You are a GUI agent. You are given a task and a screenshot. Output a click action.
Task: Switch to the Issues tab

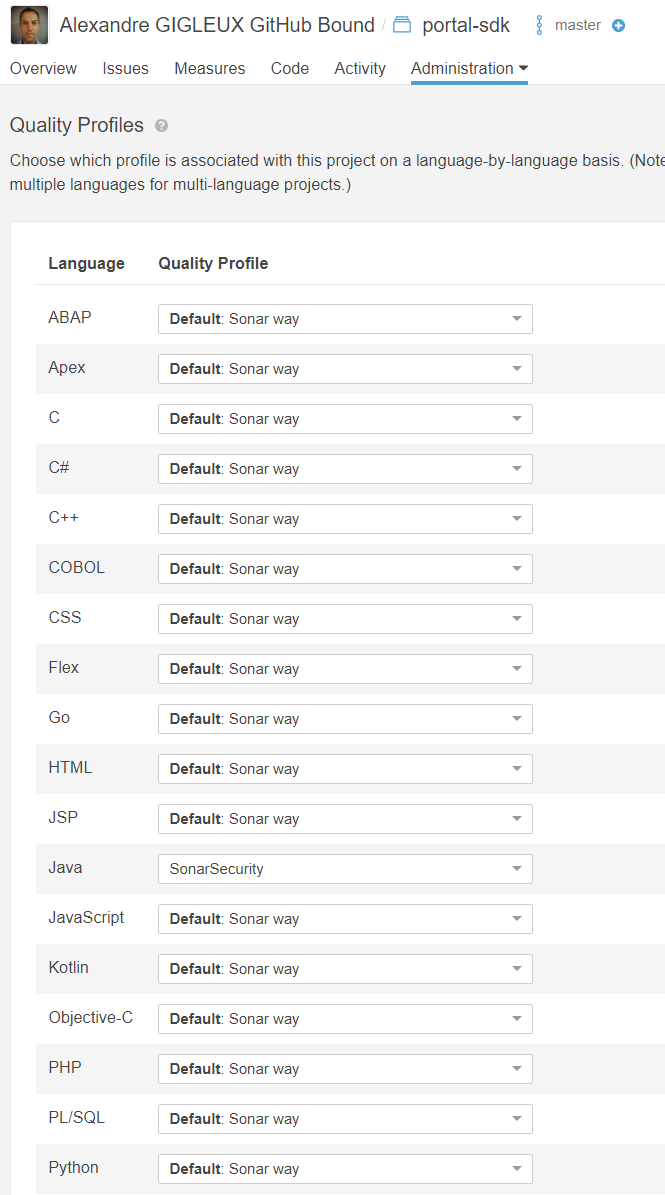tap(125, 68)
